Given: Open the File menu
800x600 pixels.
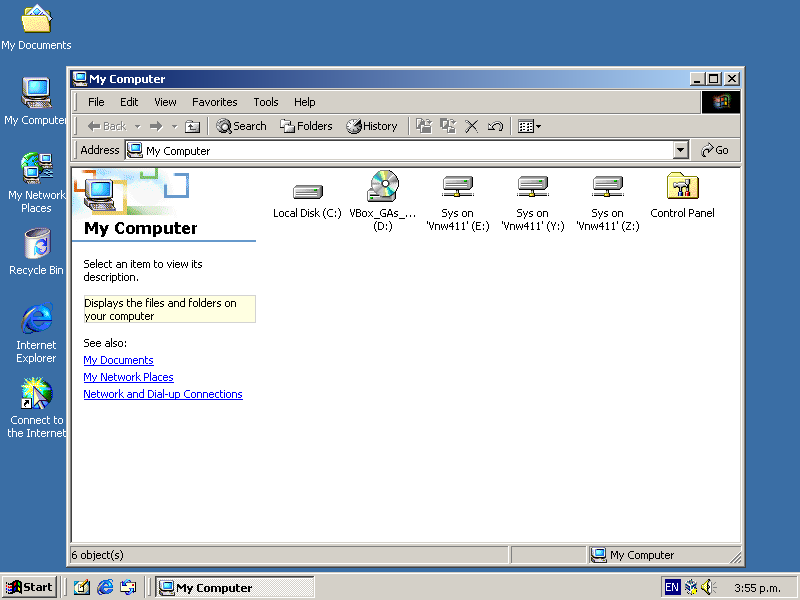Looking at the screenshot, I should (x=96, y=102).
